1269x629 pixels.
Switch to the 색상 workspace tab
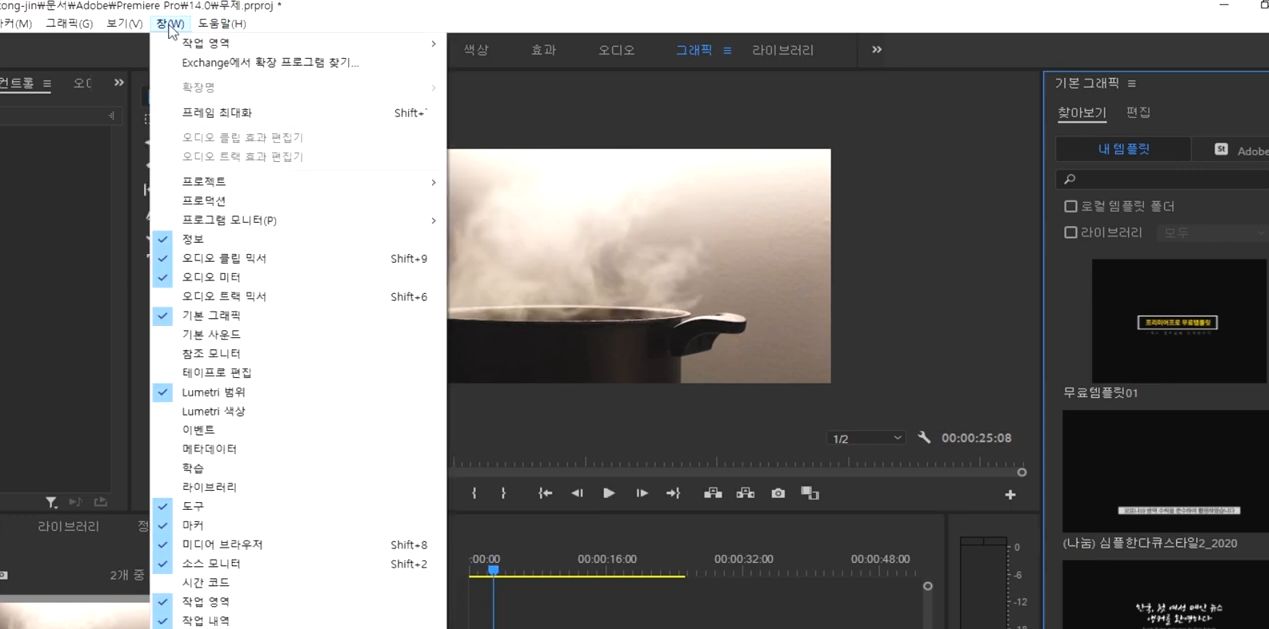[x=476, y=50]
